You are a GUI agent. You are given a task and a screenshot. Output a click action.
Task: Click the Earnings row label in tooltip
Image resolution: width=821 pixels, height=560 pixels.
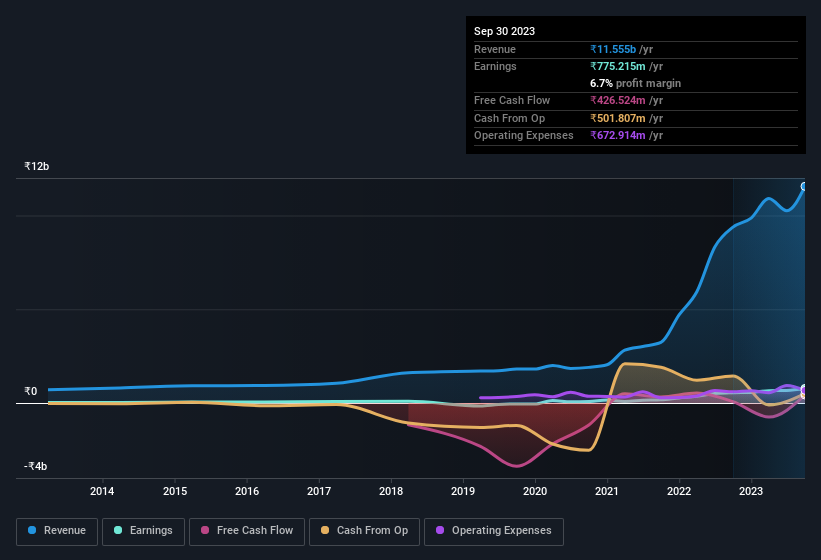coord(495,66)
